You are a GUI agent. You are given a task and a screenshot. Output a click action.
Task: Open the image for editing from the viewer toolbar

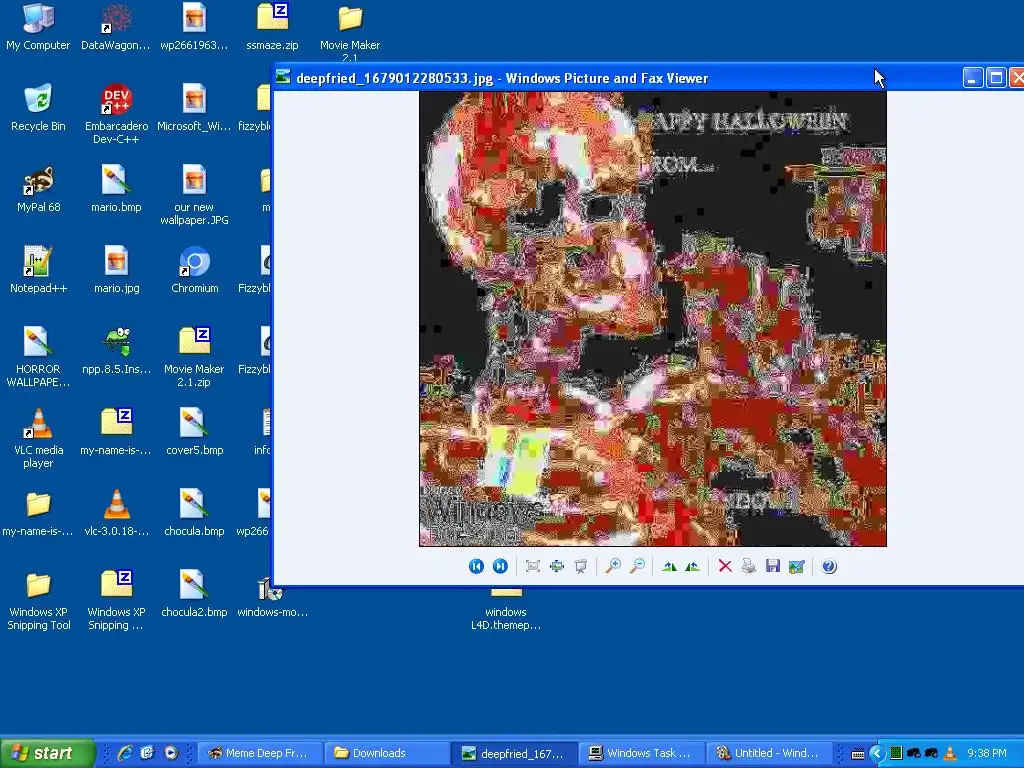click(797, 566)
